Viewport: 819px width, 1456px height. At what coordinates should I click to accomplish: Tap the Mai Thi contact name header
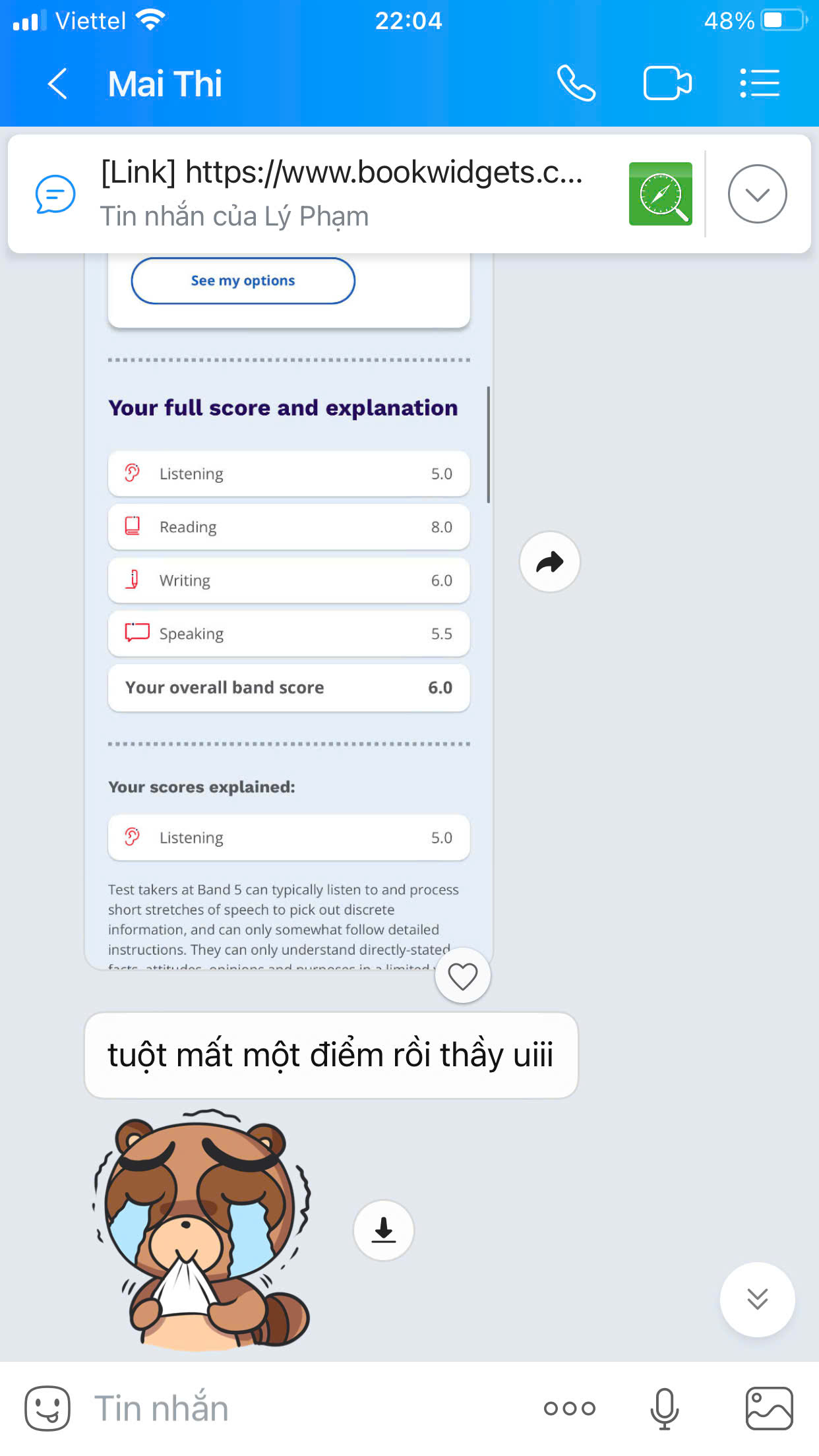[165, 84]
